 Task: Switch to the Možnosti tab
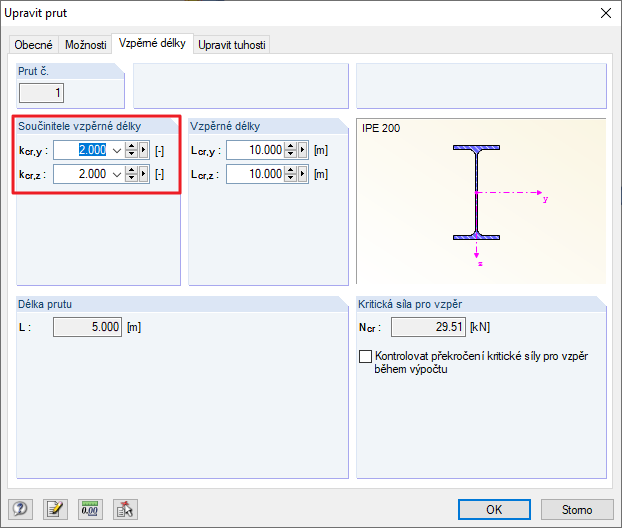click(x=86, y=45)
